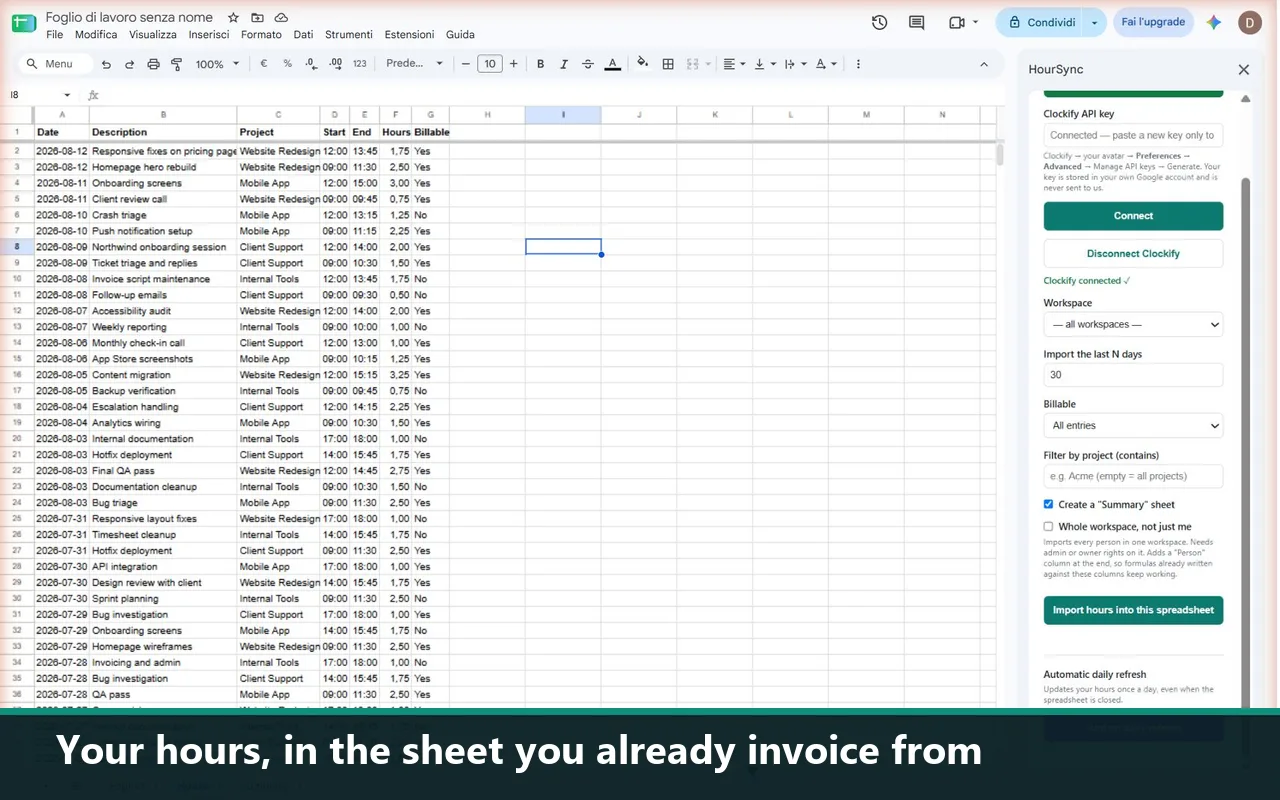Open the Formato menu
This screenshot has height=800, width=1280.
pyautogui.click(x=261, y=35)
